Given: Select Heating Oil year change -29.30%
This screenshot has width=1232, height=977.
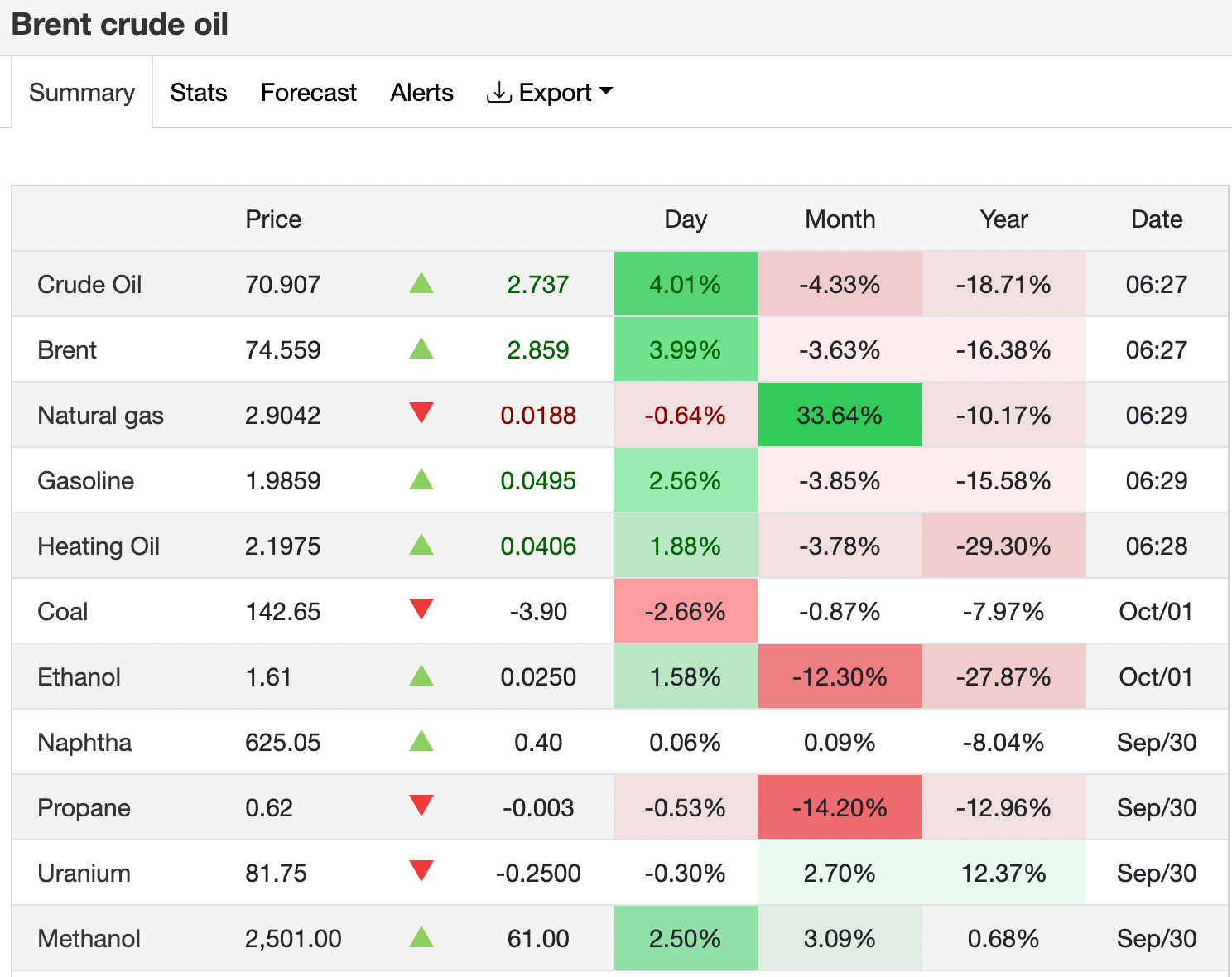Looking at the screenshot, I should tap(1004, 546).
